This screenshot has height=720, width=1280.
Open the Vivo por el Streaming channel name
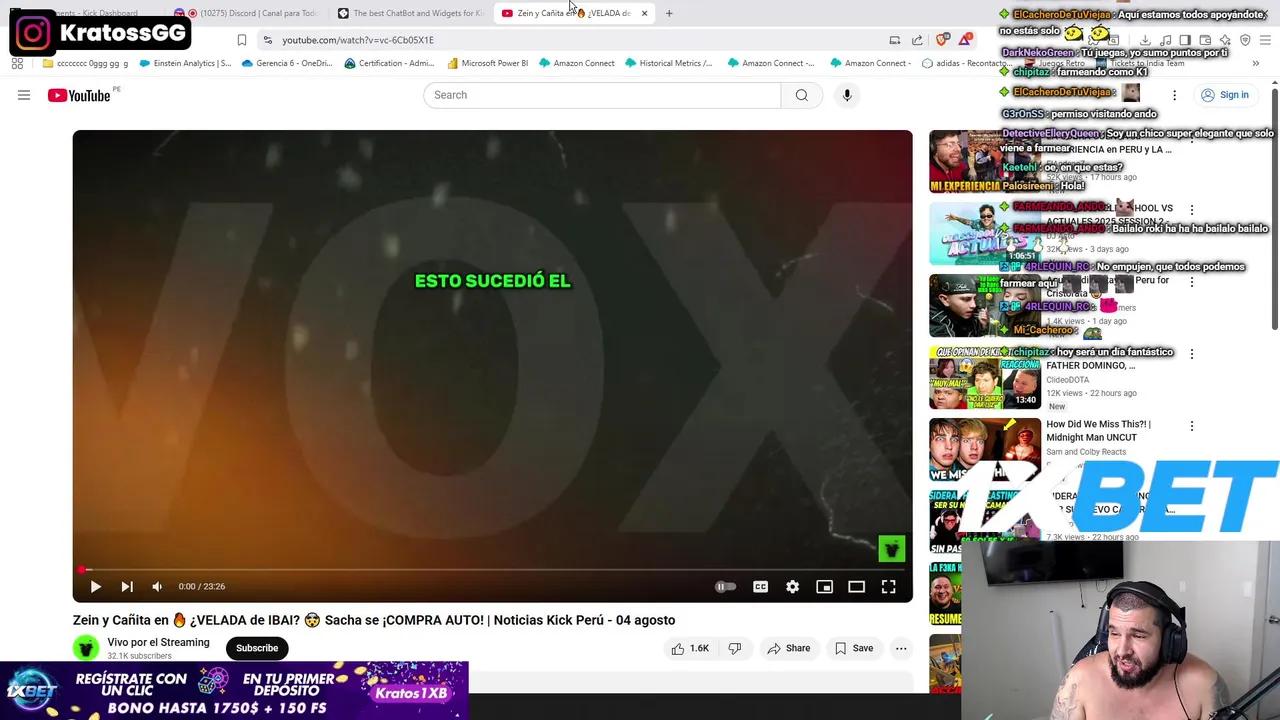(158, 642)
